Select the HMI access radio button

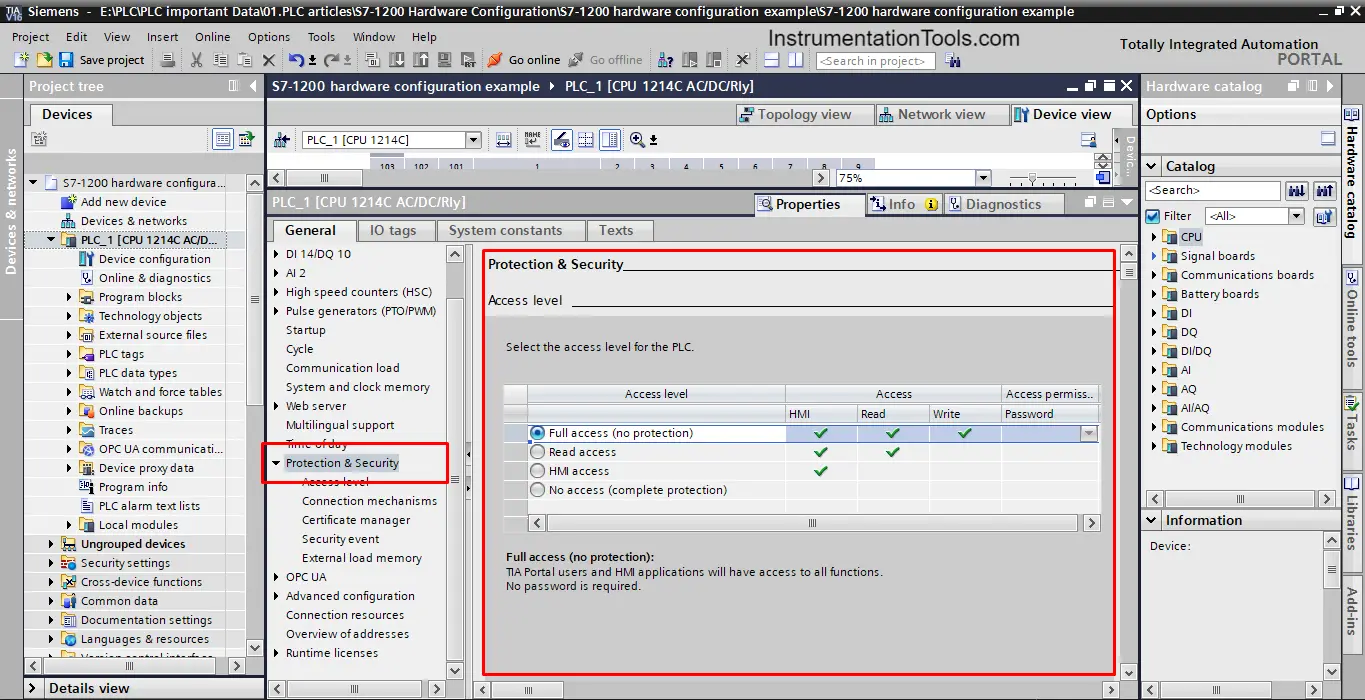[x=538, y=471]
